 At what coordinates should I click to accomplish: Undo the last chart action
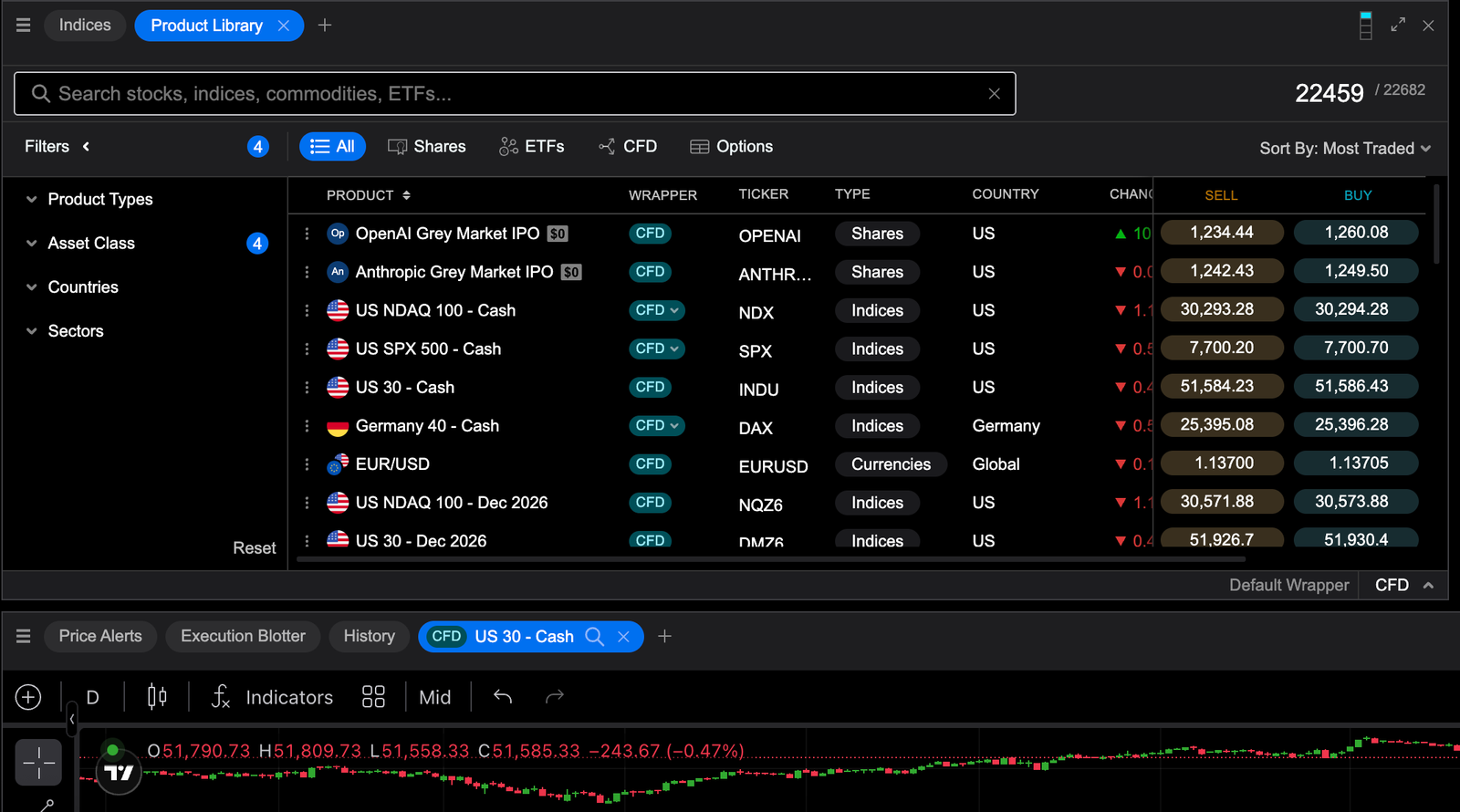pos(502,697)
